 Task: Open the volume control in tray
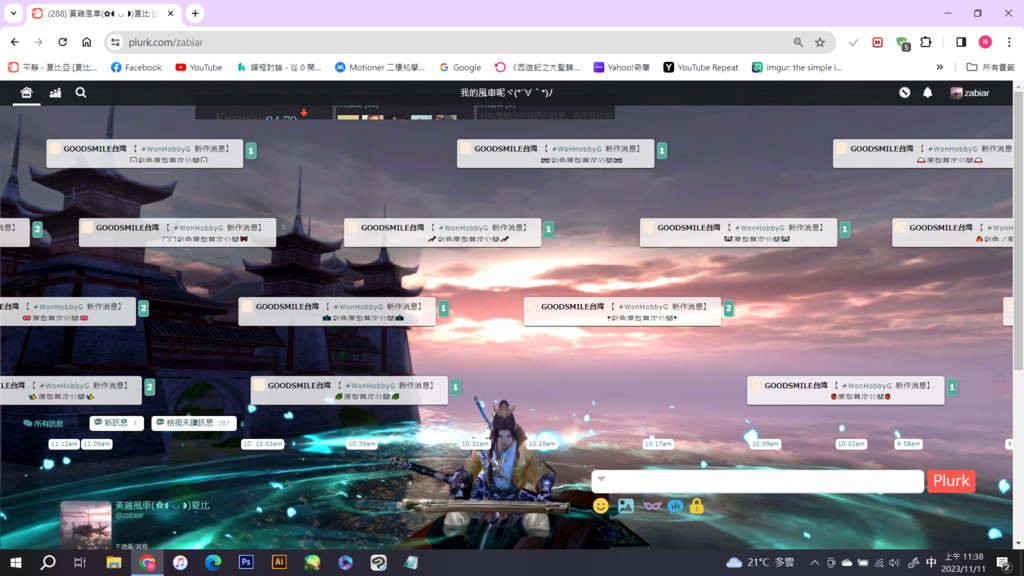point(894,563)
